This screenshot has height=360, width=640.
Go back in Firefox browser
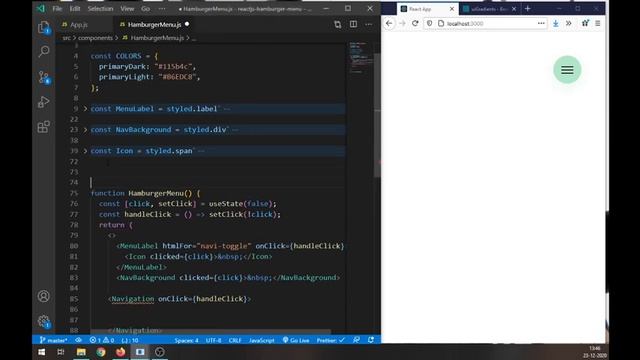(x=389, y=24)
